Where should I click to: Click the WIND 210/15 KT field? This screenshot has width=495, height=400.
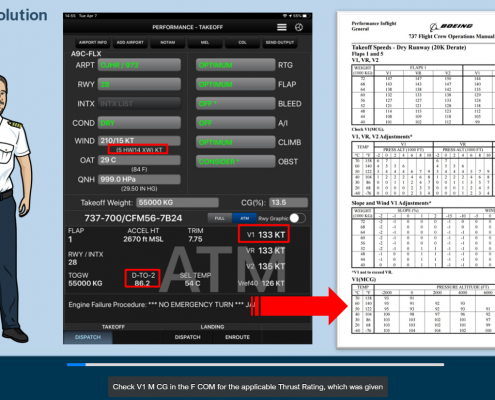139,141
